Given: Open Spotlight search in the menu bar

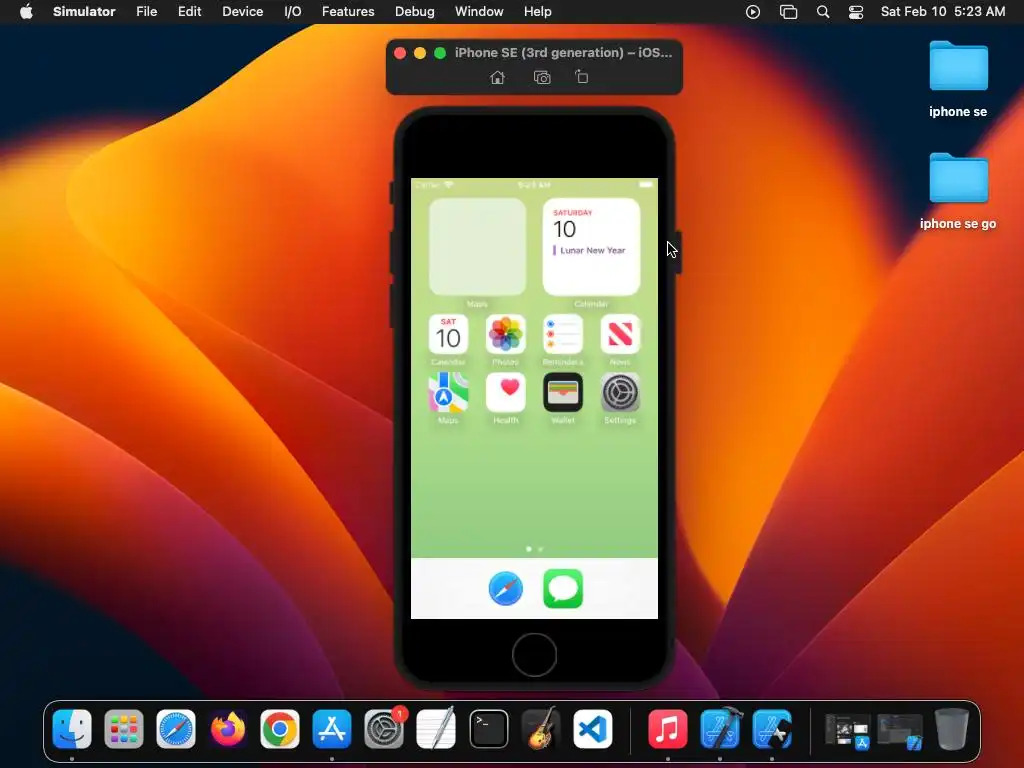Looking at the screenshot, I should pyautogui.click(x=823, y=12).
